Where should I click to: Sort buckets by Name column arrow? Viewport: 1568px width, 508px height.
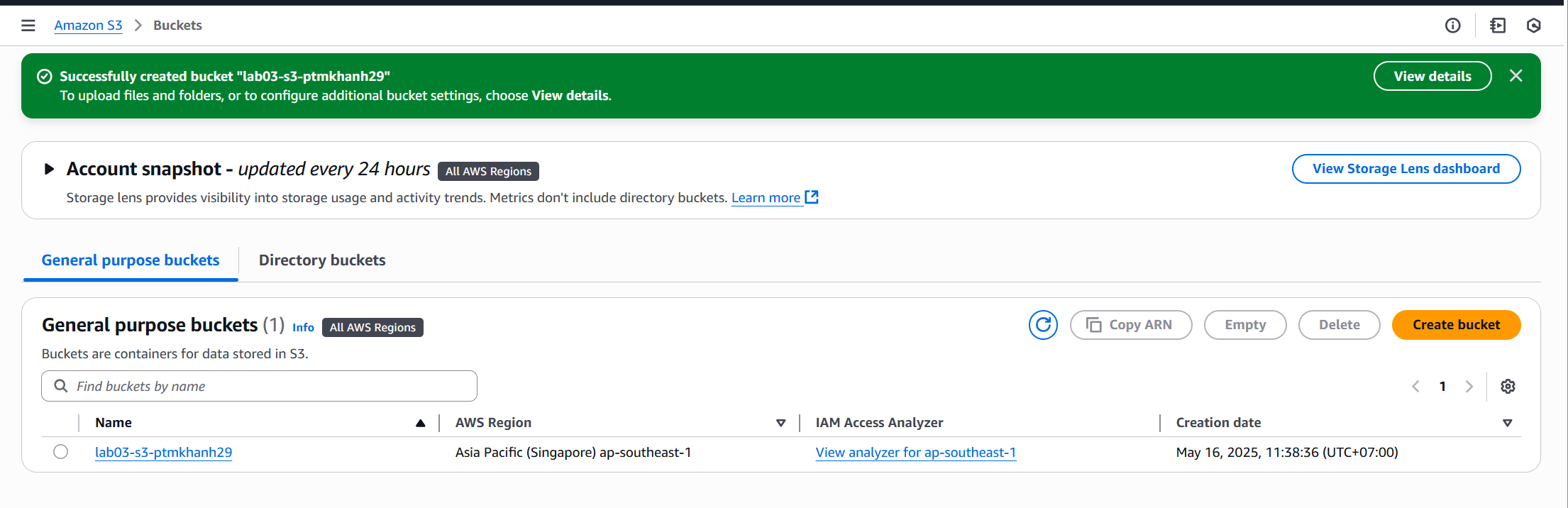[421, 423]
